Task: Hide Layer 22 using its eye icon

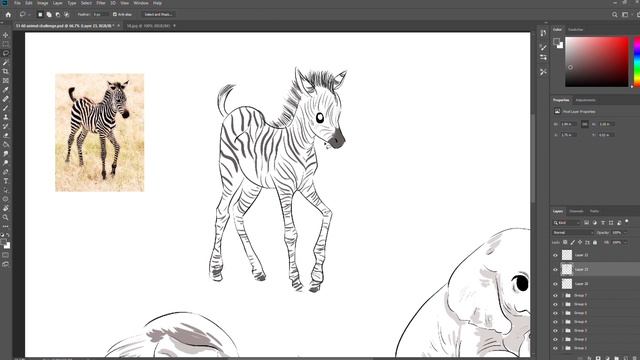Action: coord(555,255)
